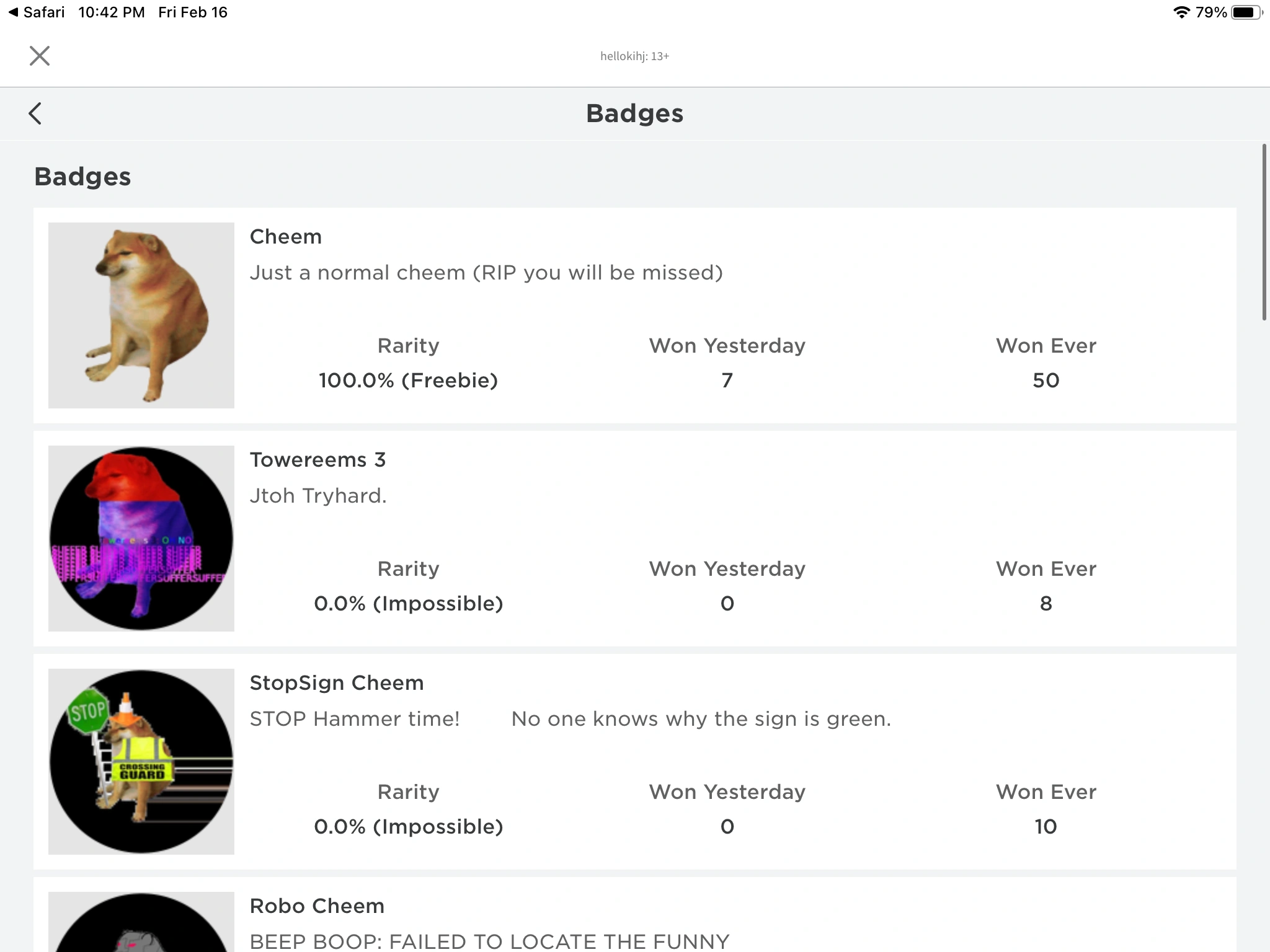Screen dimensions: 1270x952
Task: Tap the Wi-Fi status icon
Action: tap(1181, 12)
